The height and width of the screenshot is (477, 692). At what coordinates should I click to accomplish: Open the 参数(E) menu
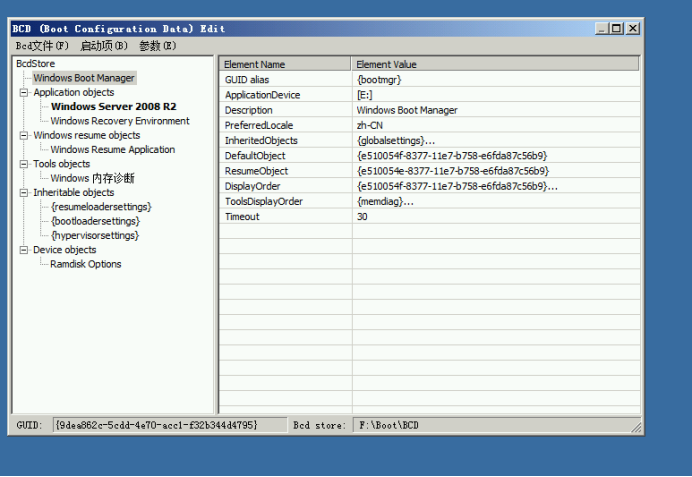pos(158,46)
